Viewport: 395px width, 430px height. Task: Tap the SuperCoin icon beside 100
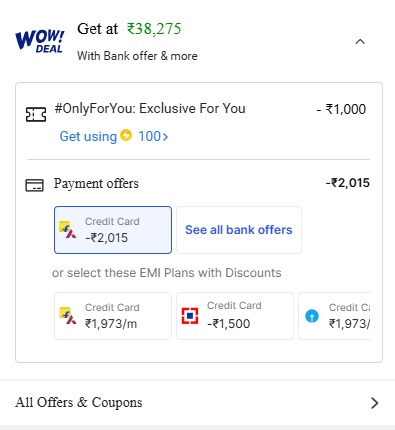tap(126, 135)
